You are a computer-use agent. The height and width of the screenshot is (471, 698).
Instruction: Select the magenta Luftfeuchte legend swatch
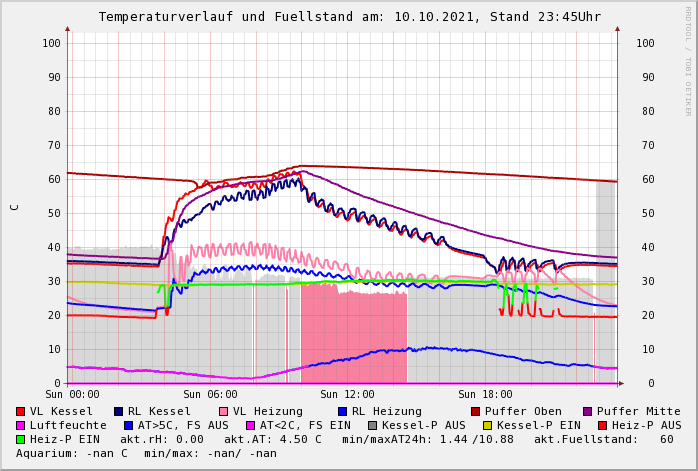[x=21, y=425]
